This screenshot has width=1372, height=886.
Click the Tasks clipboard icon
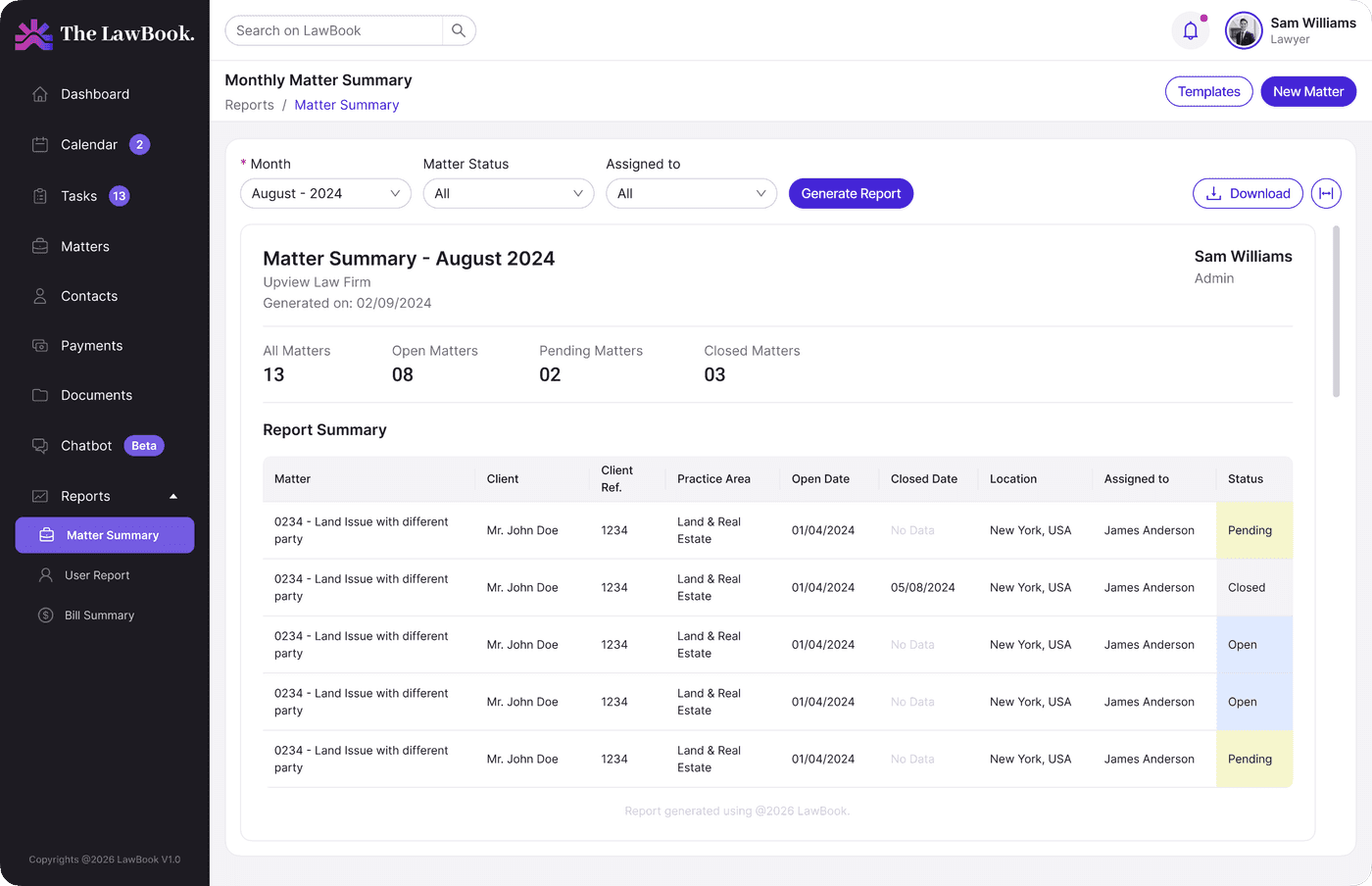coord(40,196)
